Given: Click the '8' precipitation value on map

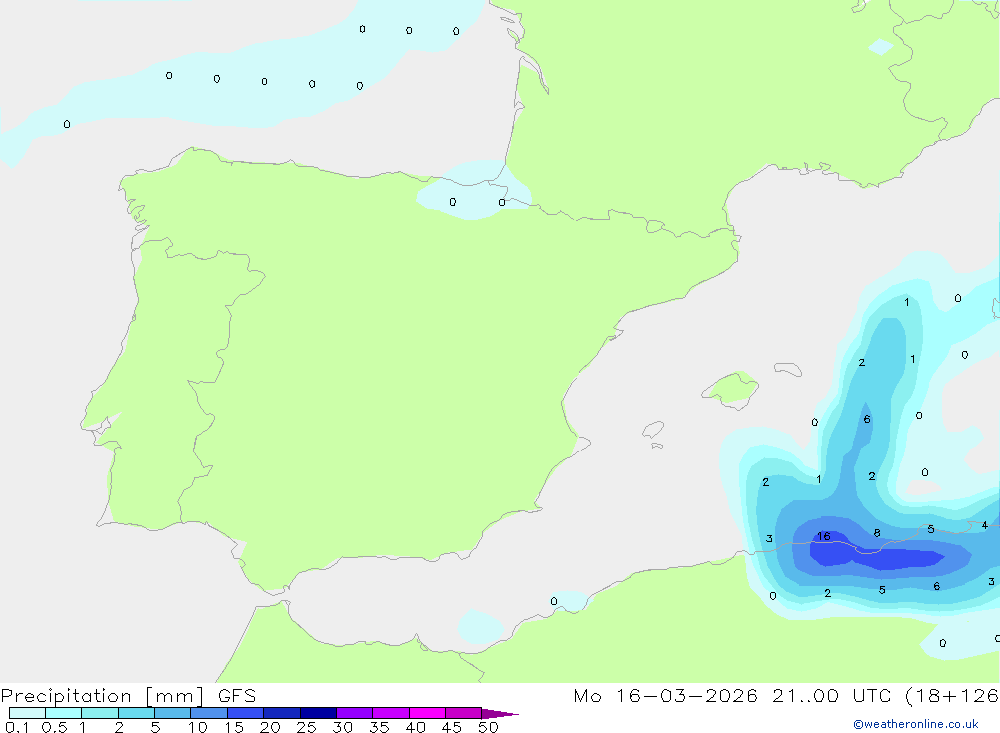Looking at the screenshot, I should (x=877, y=533).
